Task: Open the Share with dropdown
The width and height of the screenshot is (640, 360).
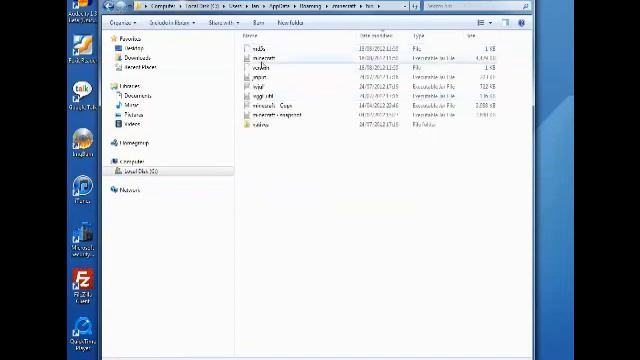Action: [224, 23]
